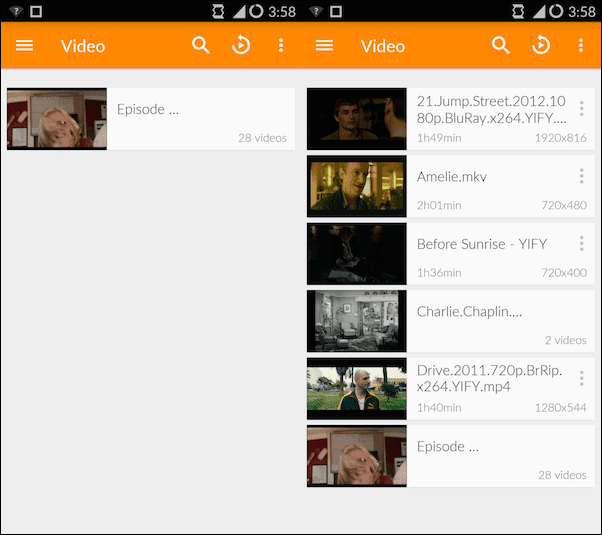Open Episode thumbnail in left screen
Image resolution: width=602 pixels, height=535 pixels.
point(57,119)
